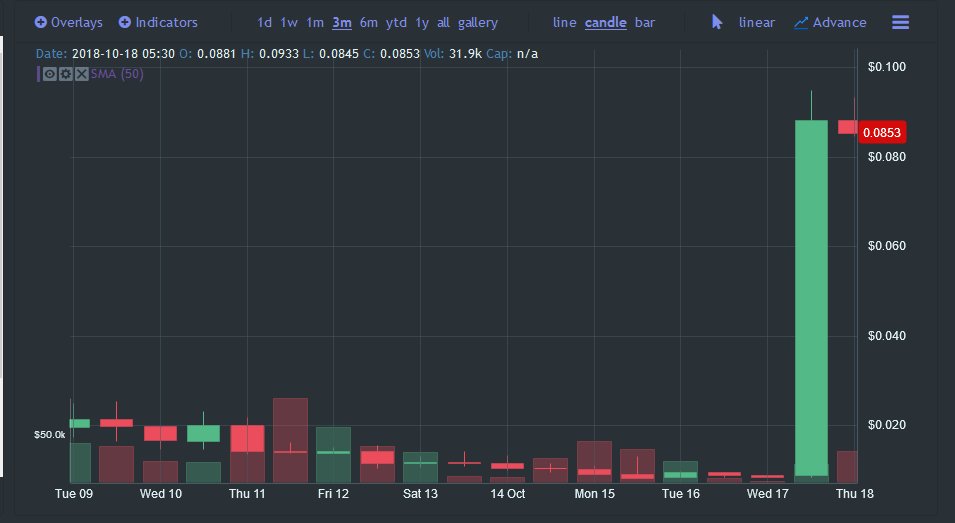Click the Wed 10 date label
The image size is (955, 523).
click(161, 494)
